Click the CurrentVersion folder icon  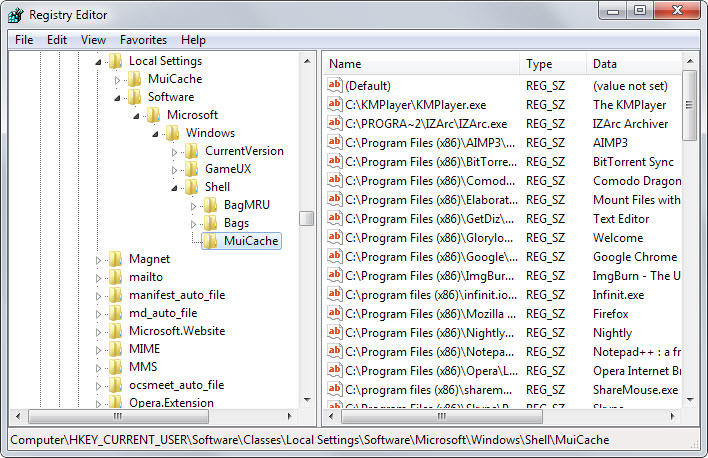(x=191, y=151)
